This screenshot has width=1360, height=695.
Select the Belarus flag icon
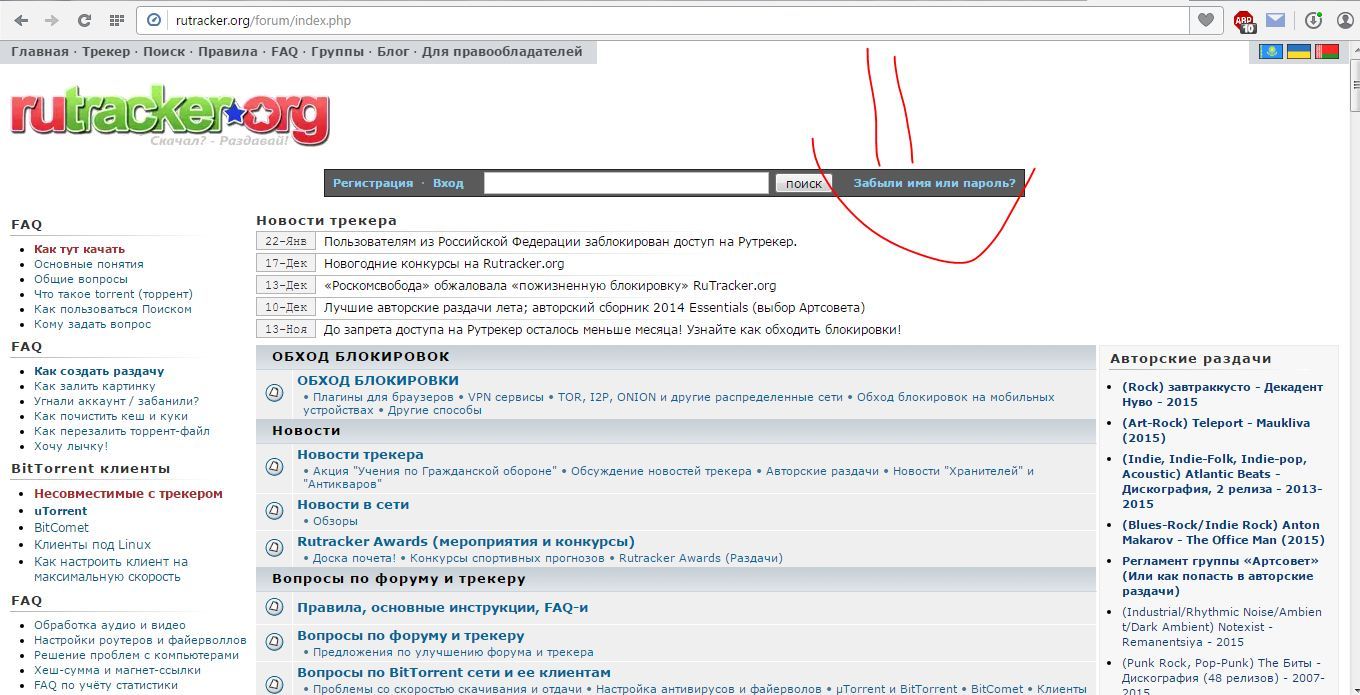pyautogui.click(x=1326, y=51)
